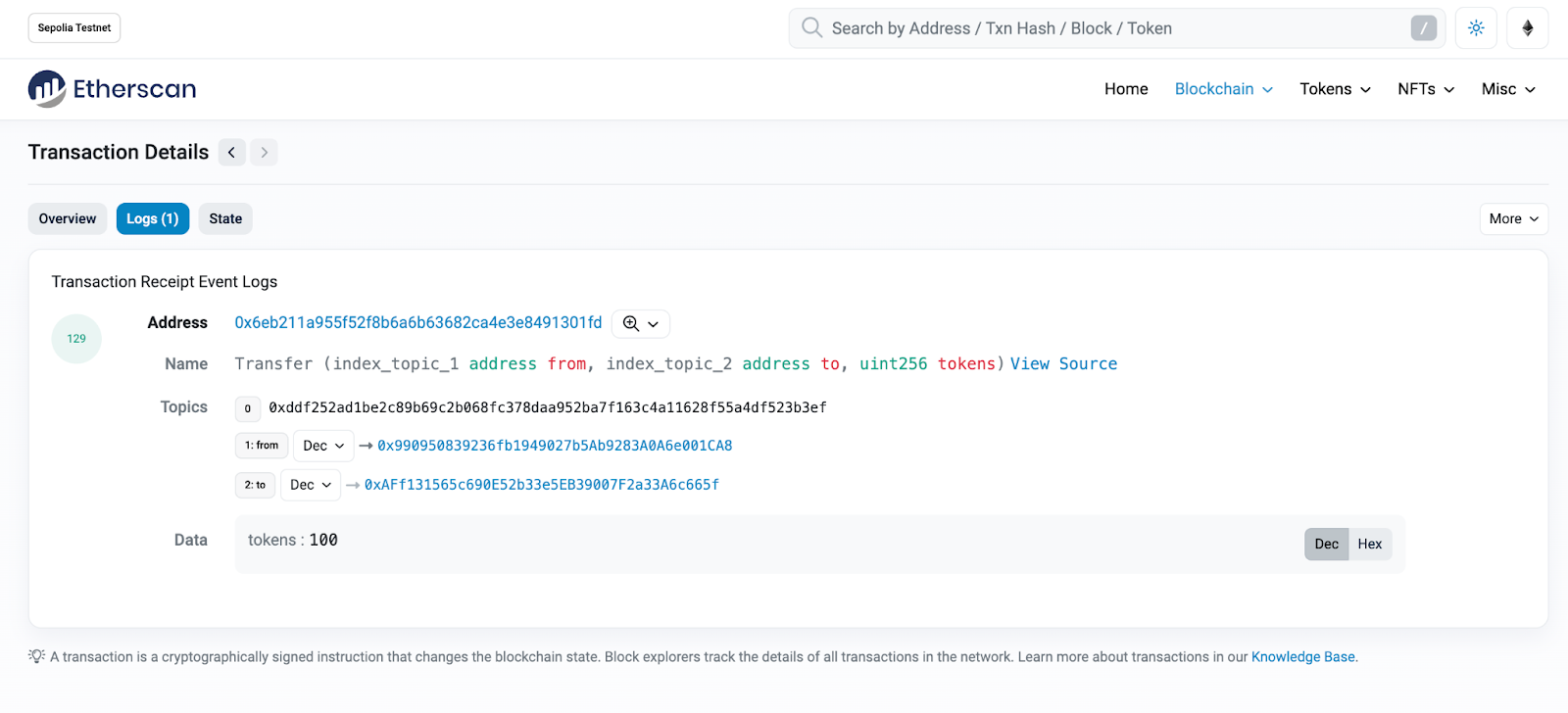Expand the Blockchain menu
The height and width of the screenshot is (713, 1568).
pyautogui.click(x=1224, y=89)
